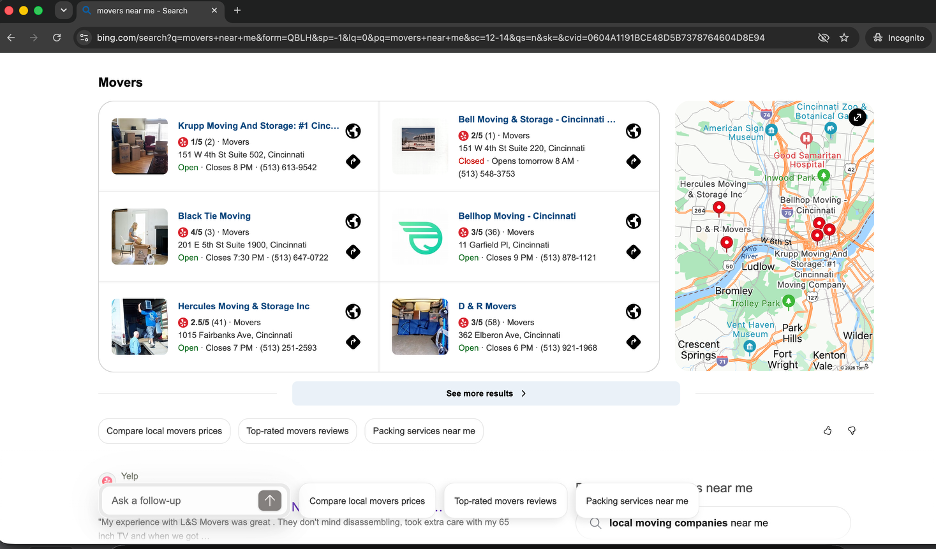
Task: Click the tracking protection eye icon
Action: [823, 38]
